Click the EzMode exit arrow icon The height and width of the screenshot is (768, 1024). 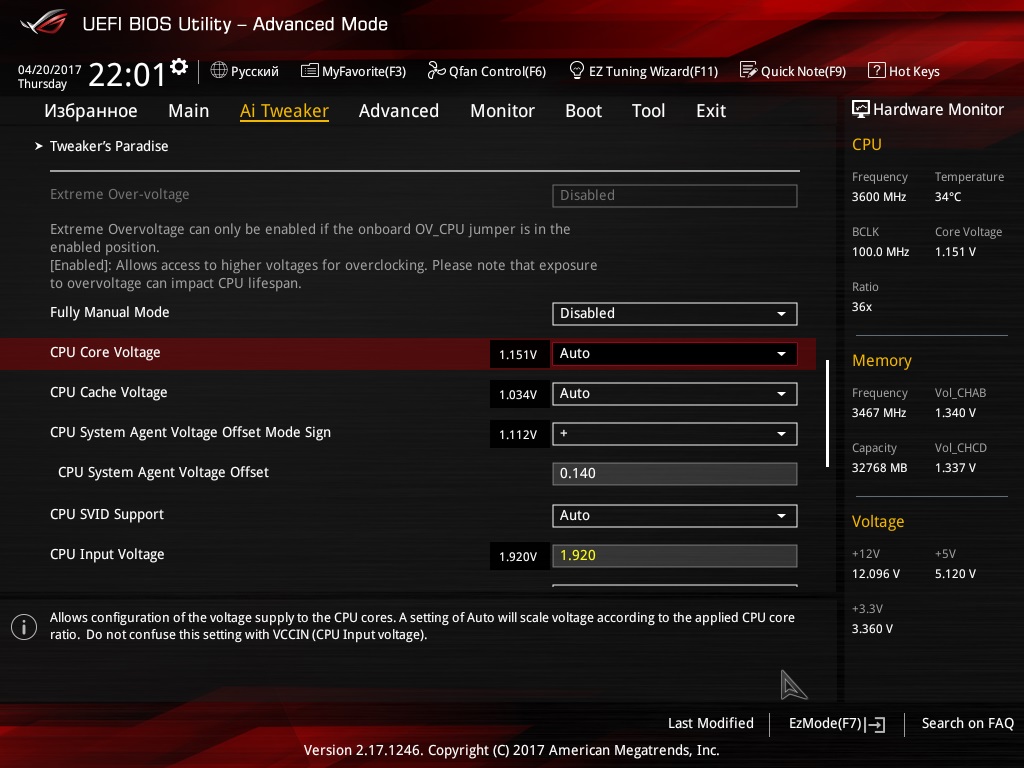pos(876,724)
